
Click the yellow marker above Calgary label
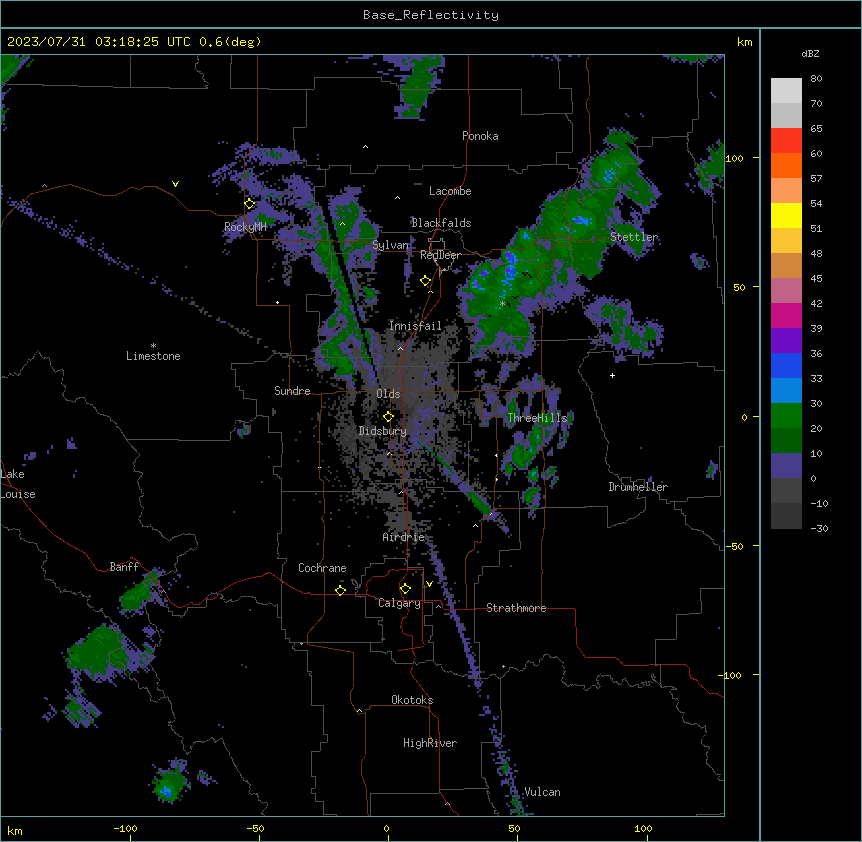click(405, 589)
